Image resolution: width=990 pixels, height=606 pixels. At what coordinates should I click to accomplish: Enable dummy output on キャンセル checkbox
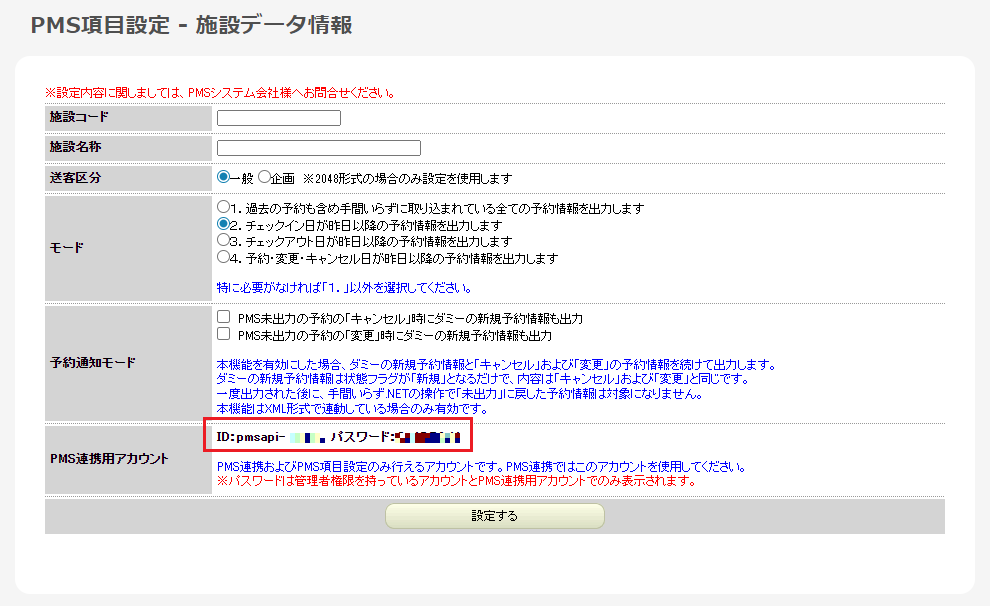tap(224, 317)
